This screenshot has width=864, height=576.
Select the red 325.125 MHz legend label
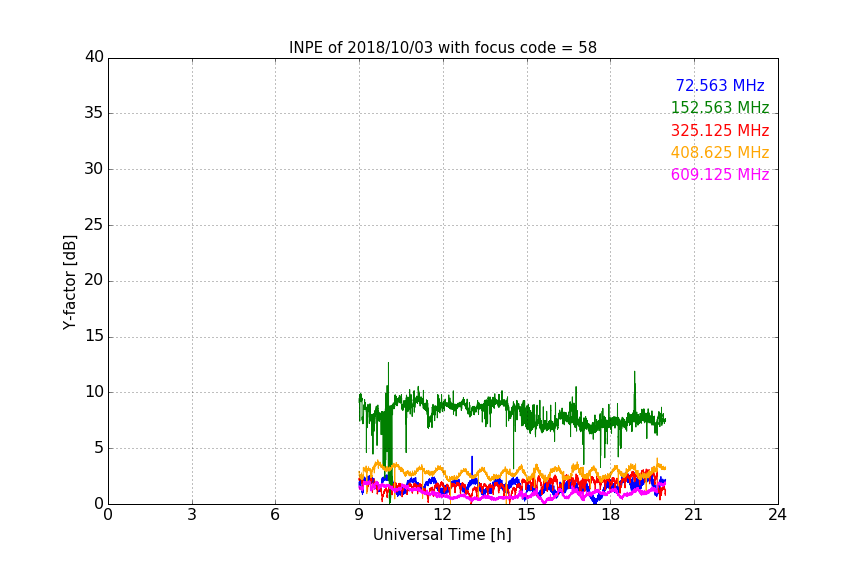[720, 131]
